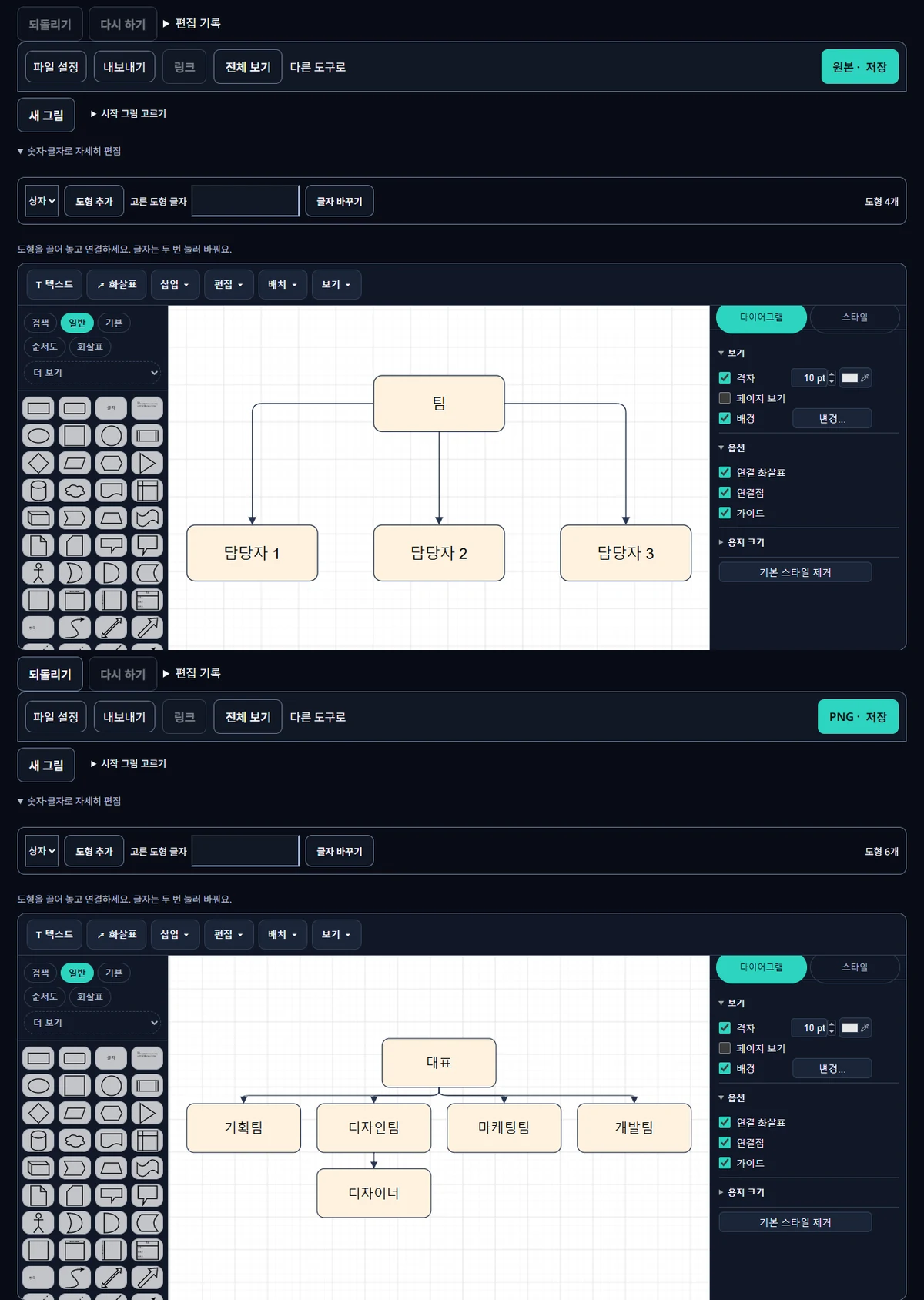The width and height of the screenshot is (924, 1300).
Task: Click the PNG · 저장 button
Action: click(x=858, y=717)
